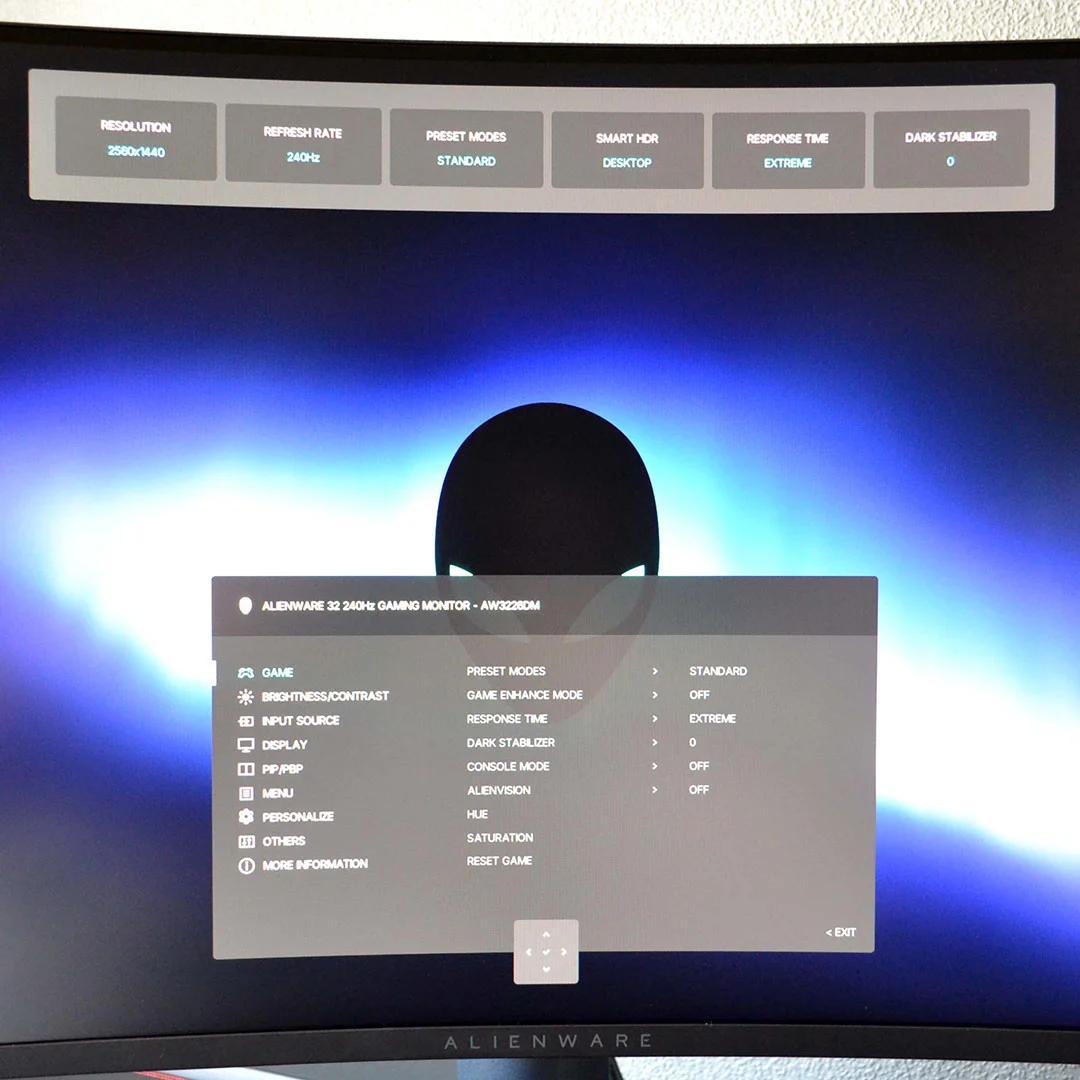Select the GAME ENHANCE MODE option
The width and height of the screenshot is (1080, 1080).
point(525,695)
